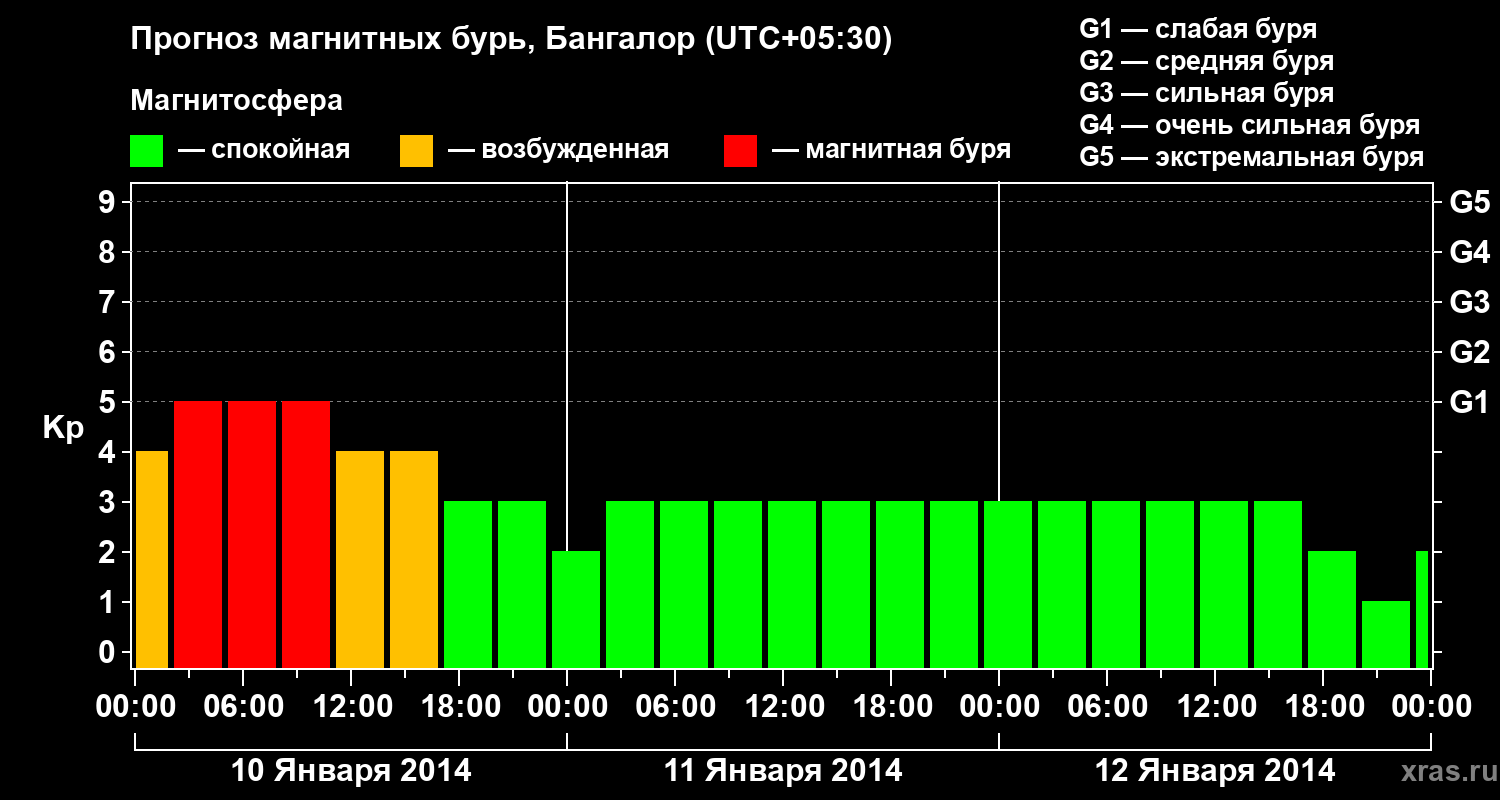Click the narrow orange Kp 4 bar starting at 00:00 on 10 Января
This screenshot has height=800, width=1500.
pyautogui.click(x=151, y=559)
